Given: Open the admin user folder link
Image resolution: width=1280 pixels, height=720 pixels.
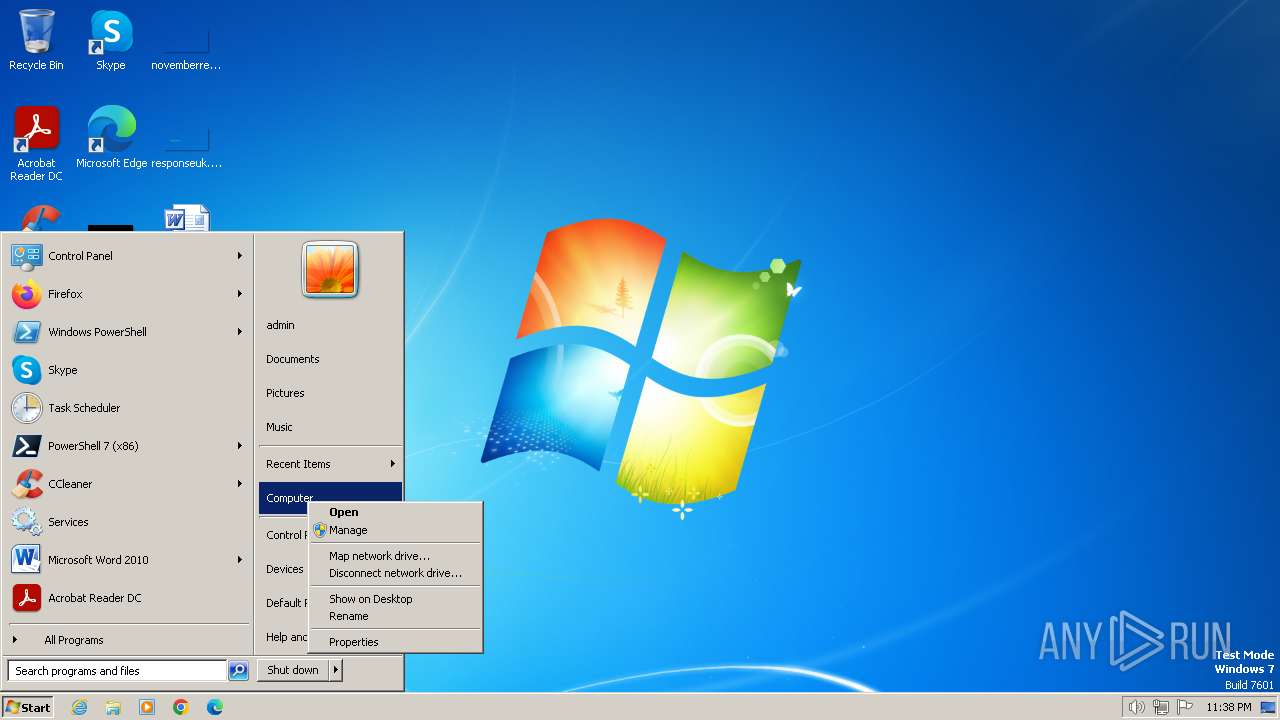Looking at the screenshot, I should click(x=330, y=325).
